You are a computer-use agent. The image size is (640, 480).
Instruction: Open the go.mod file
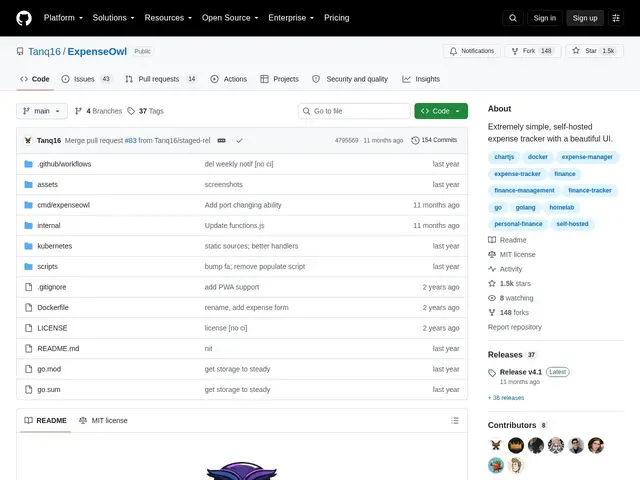[x=49, y=369]
